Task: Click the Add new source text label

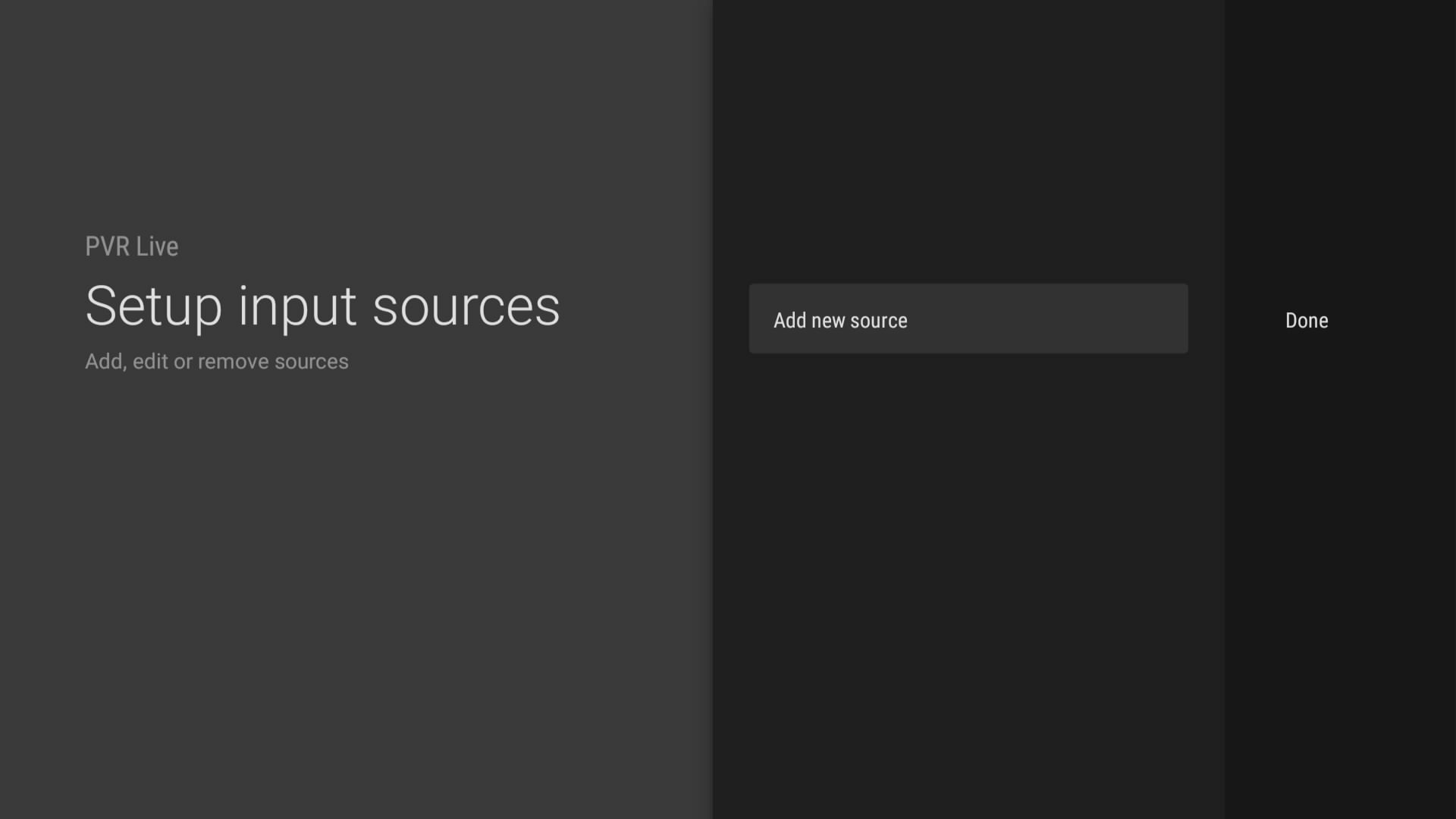Action: tap(840, 321)
